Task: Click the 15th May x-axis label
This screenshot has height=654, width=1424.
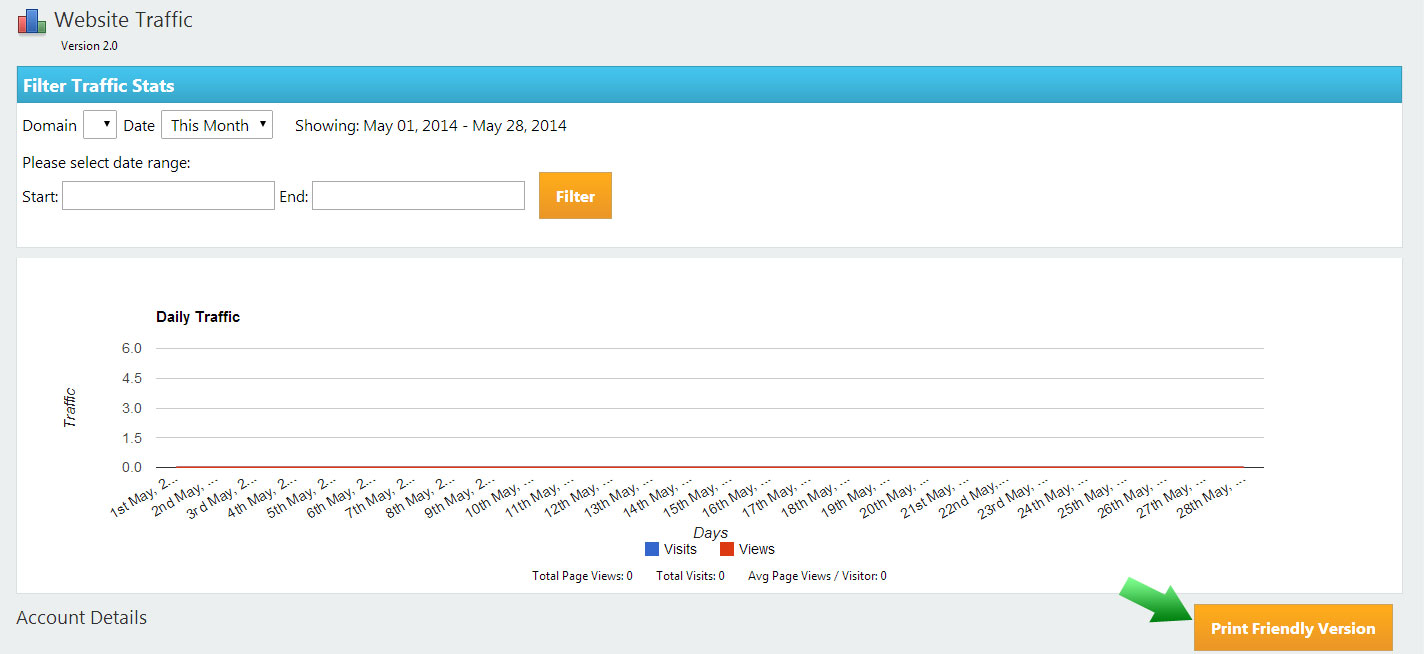Action: pos(697,497)
